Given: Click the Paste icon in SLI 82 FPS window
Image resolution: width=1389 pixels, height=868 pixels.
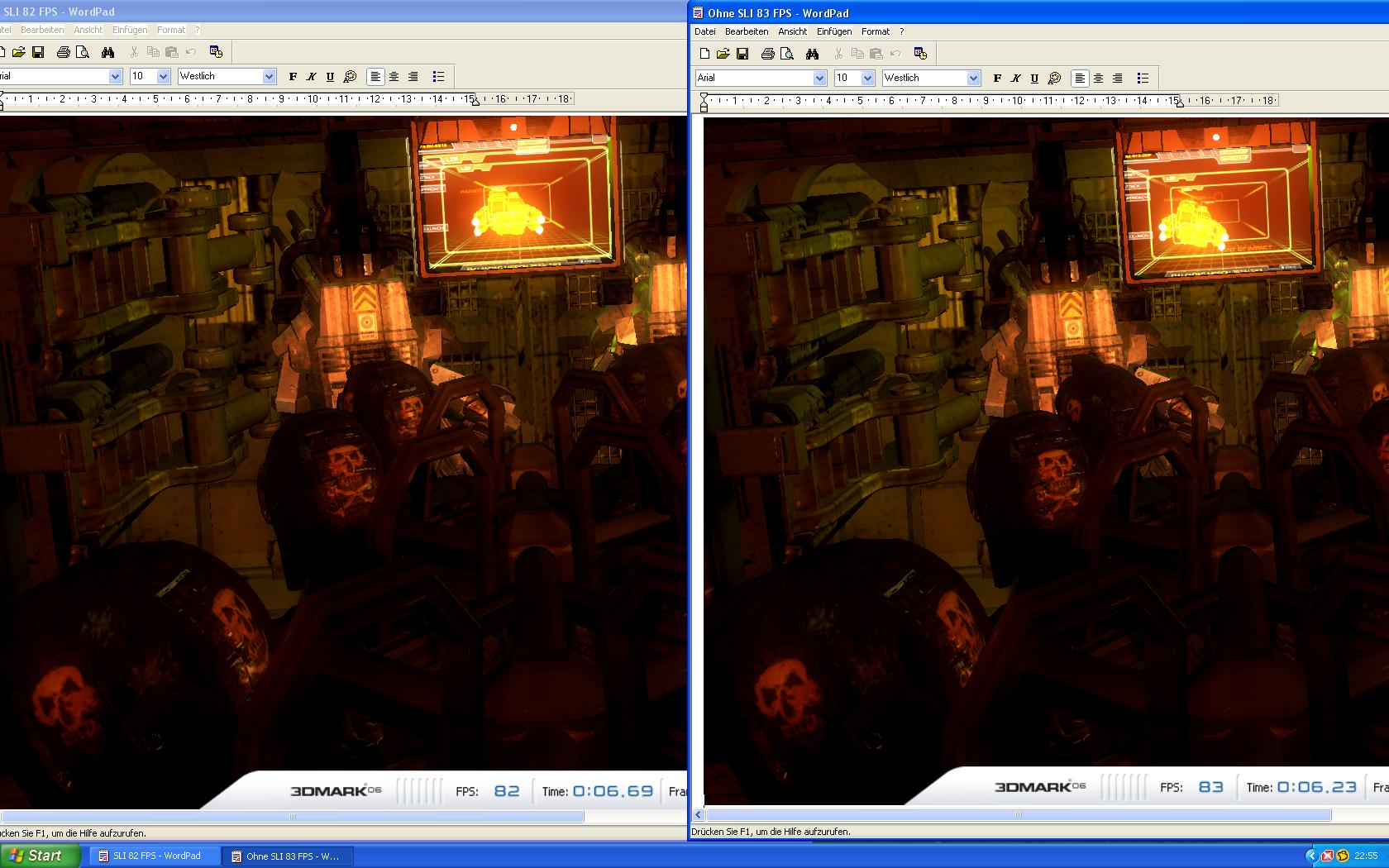Looking at the screenshot, I should (172, 52).
